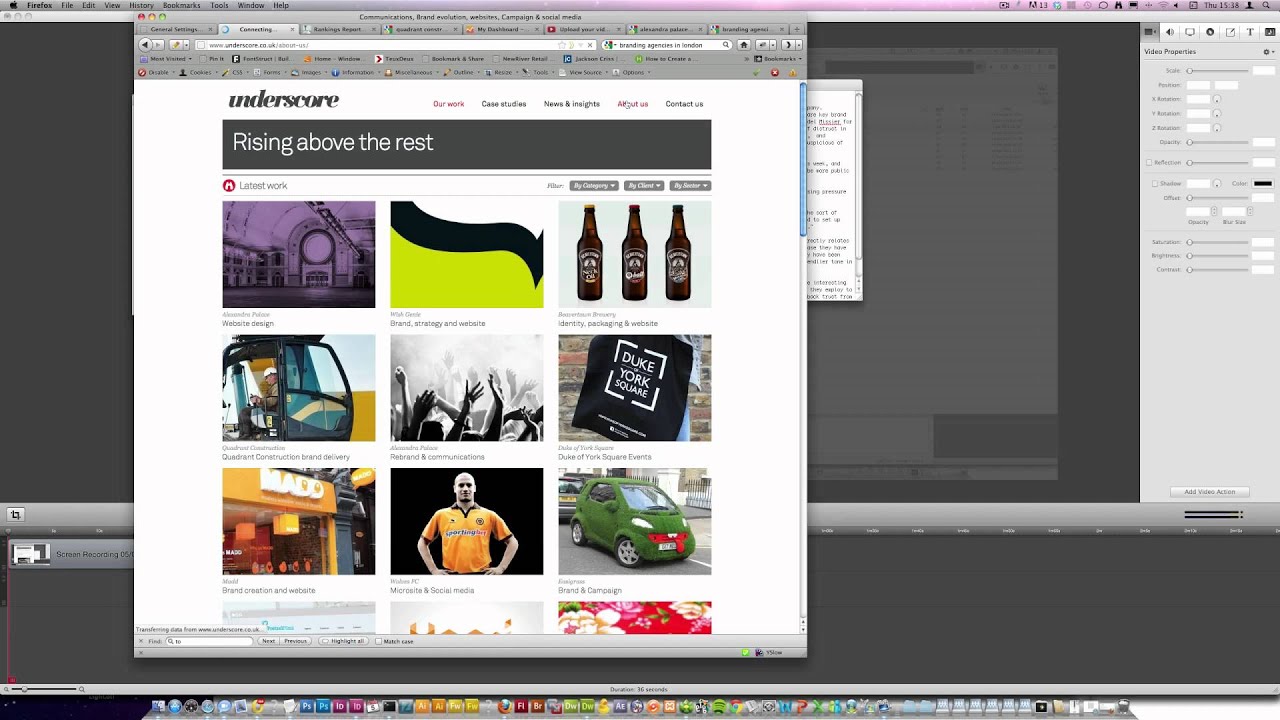Open the Wolves FC sportingbet player thumbnail
This screenshot has width=1280, height=720.
(466, 521)
